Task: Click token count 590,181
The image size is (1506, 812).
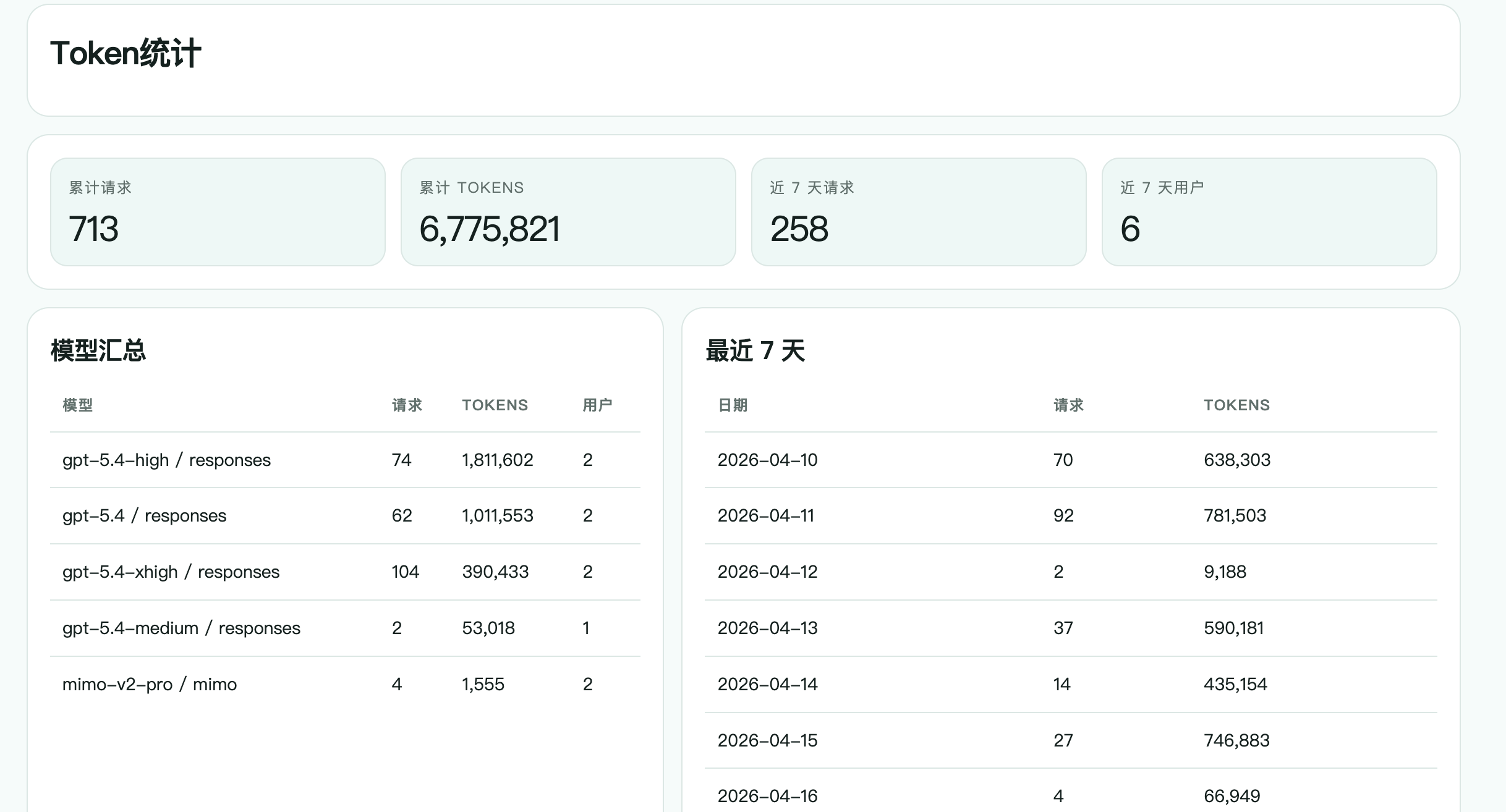Action: point(1234,628)
